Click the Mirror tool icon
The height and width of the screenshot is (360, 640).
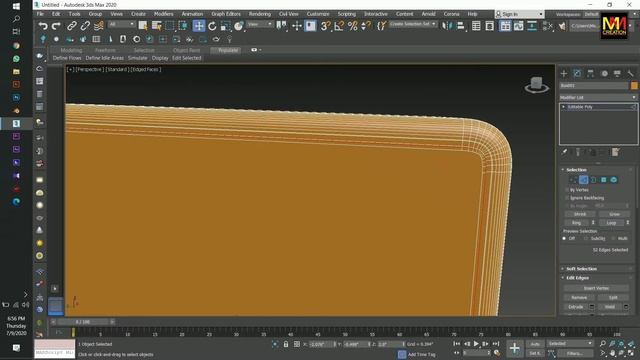(x=447, y=26)
